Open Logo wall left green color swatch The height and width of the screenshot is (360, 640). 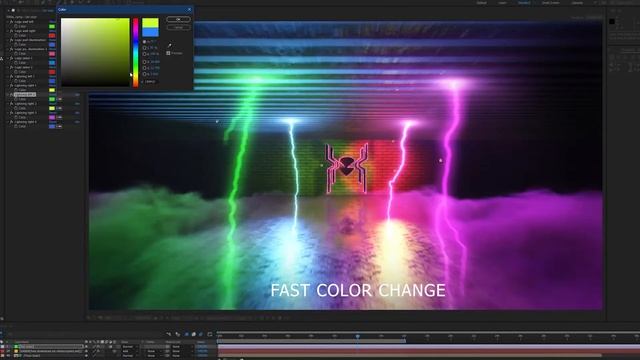(x=52, y=27)
